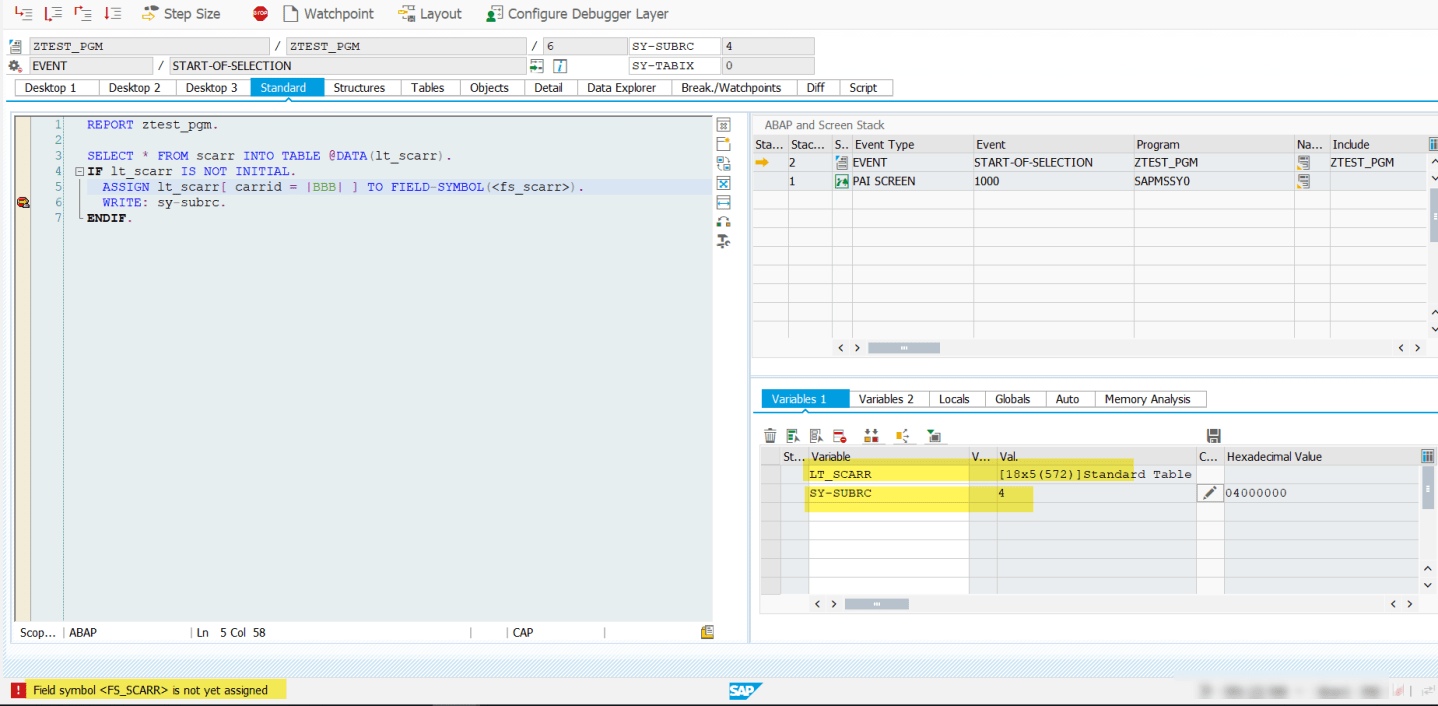Click the blue info icon near SY-TABIX

pyautogui.click(x=562, y=65)
